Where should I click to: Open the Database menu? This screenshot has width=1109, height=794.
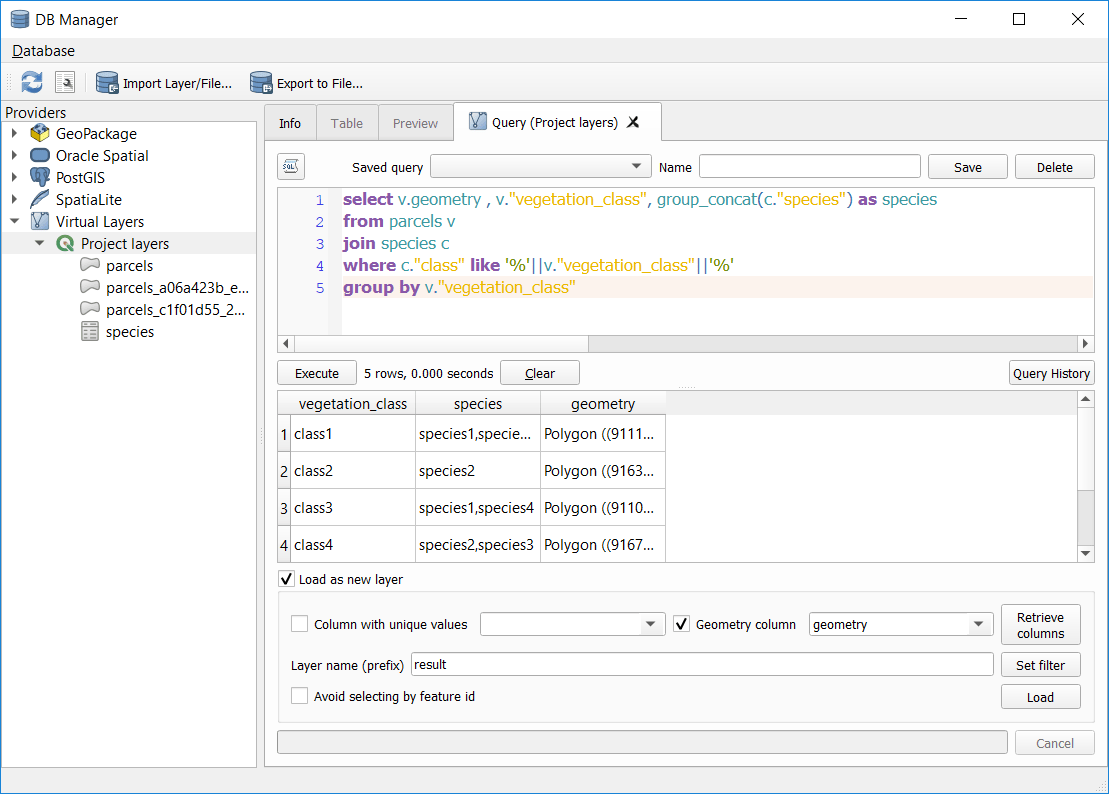[42, 50]
